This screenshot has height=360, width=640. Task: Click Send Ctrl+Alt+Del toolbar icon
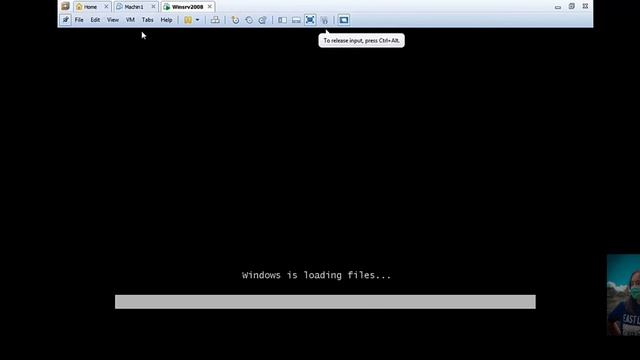coord(215,20)
